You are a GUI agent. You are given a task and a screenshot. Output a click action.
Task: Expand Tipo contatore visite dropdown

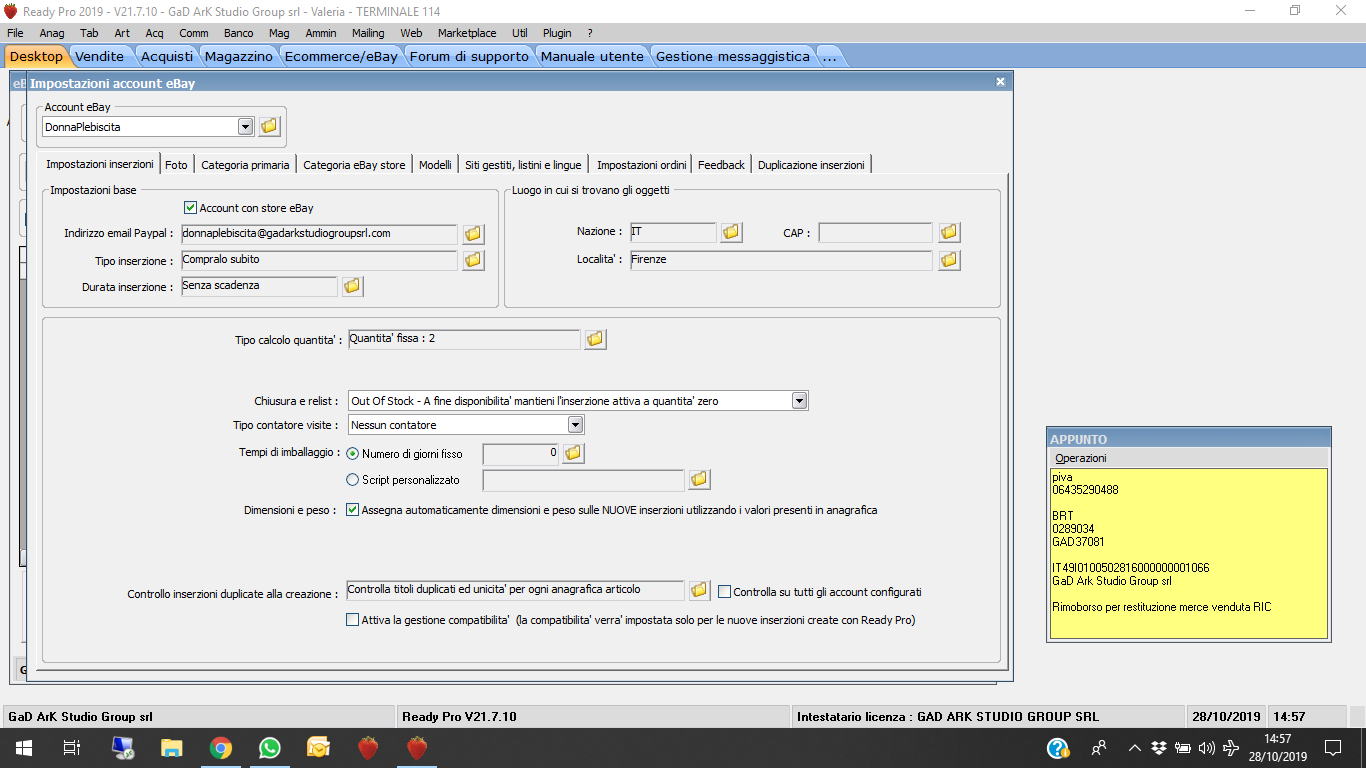point(575,425)
